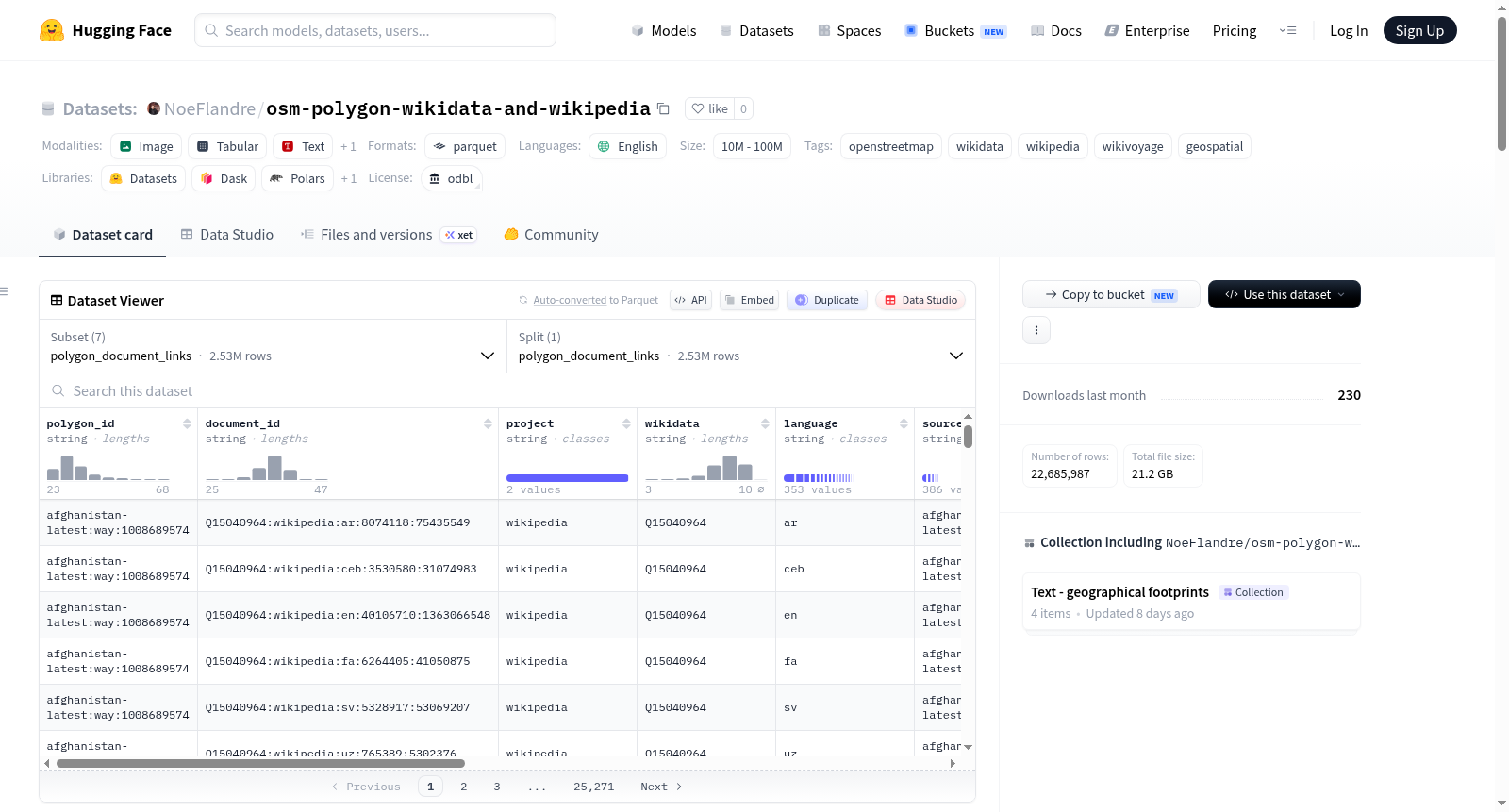Open Data Studio from viewer header

click(x=920, y=300)
